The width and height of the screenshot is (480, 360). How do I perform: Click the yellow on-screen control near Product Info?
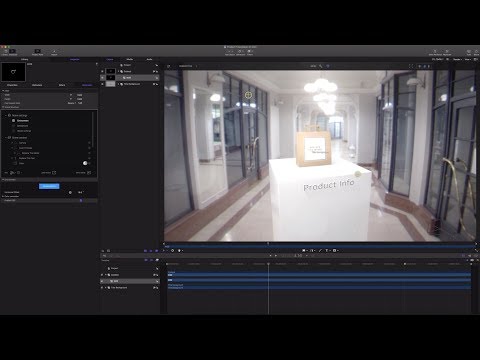[x=358, y=174]
